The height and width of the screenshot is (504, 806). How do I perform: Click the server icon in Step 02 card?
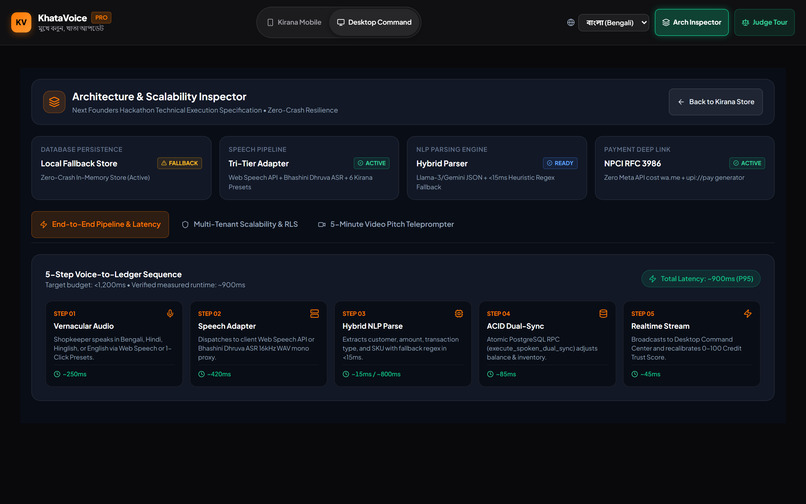pos(315,313)
